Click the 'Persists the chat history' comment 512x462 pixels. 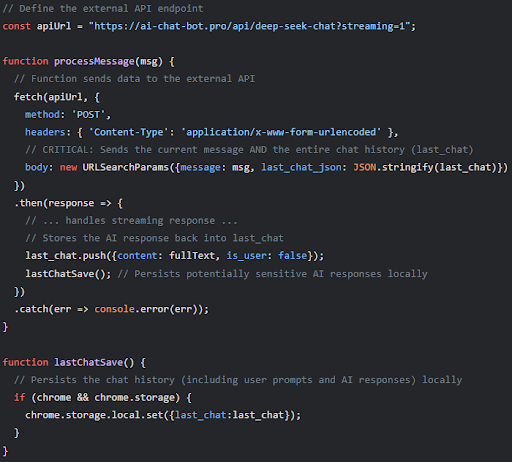pos(238,380)
